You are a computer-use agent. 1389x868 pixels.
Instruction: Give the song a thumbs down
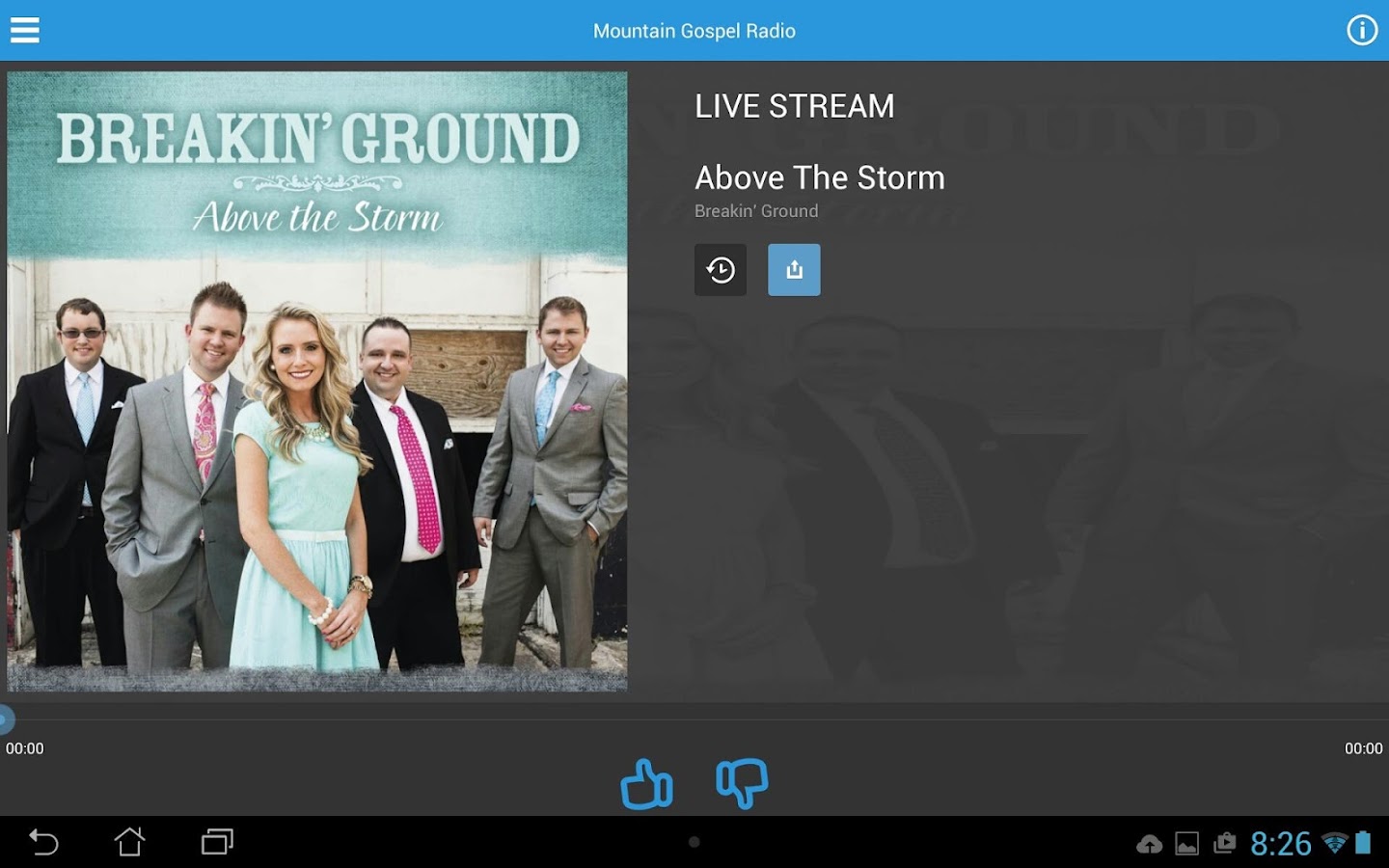742,783
